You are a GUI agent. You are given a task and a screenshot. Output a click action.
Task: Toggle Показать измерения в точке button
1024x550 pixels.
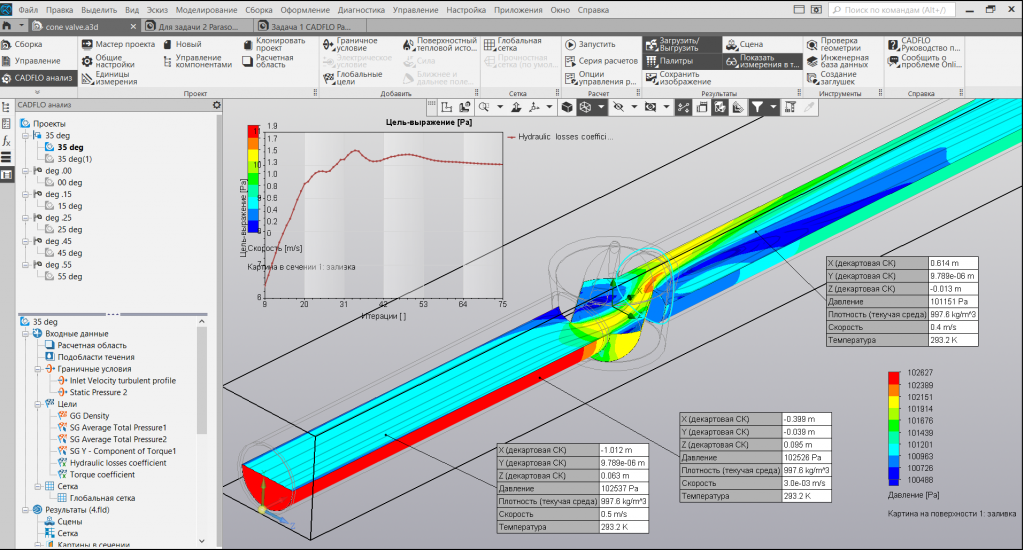(762, 61)
